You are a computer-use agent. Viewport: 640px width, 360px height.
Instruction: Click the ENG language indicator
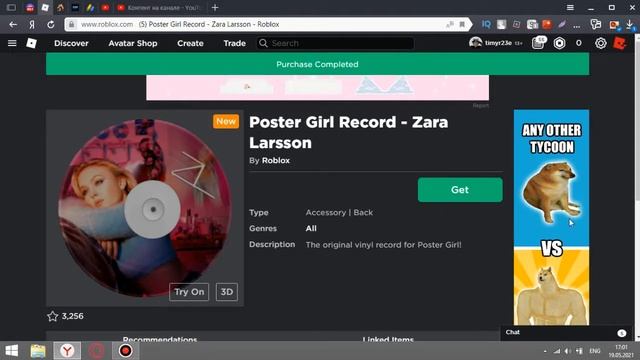(595, 351)
